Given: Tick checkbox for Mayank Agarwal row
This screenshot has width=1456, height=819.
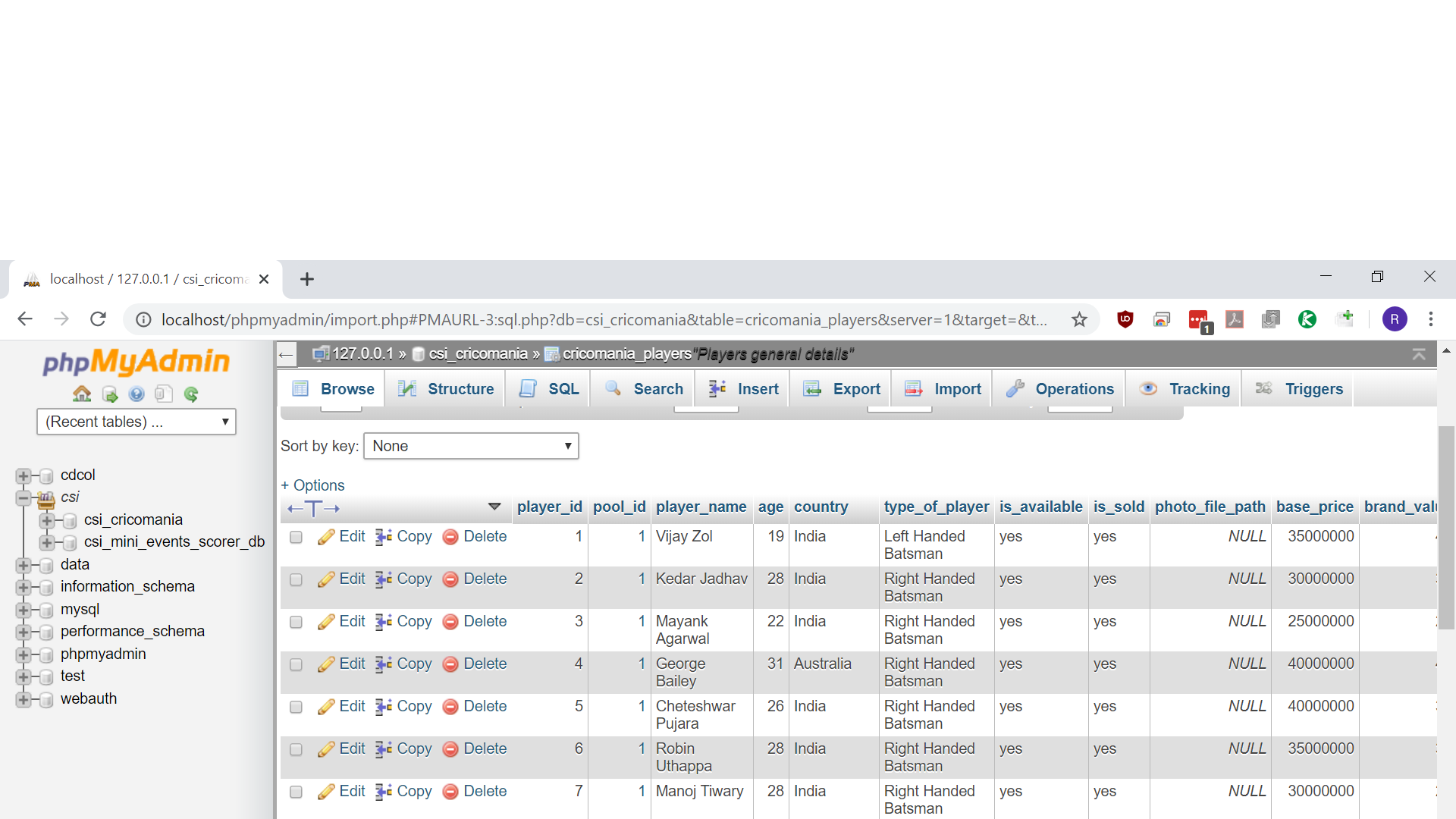Looking at the screenshot, I should click(x=296, y=622).
